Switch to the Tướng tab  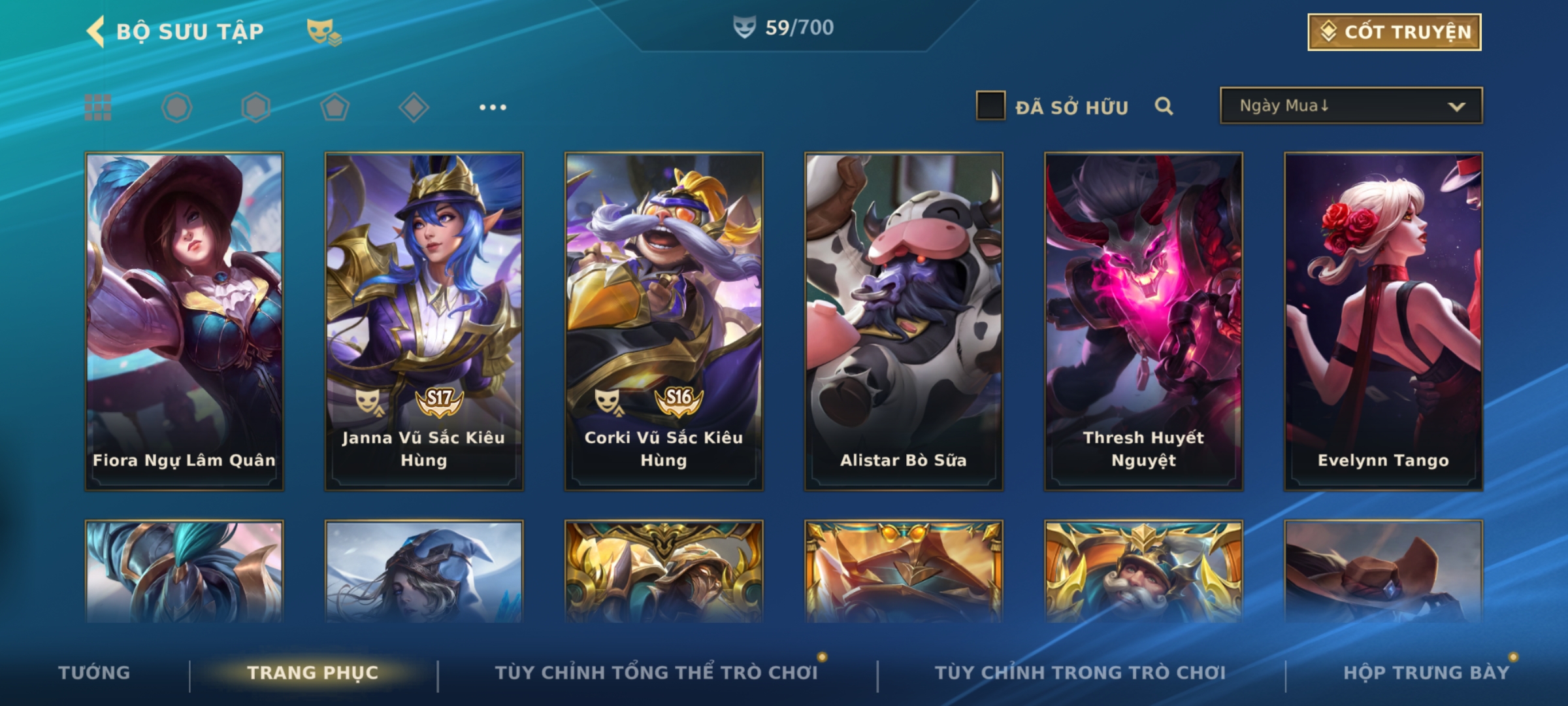94,673
